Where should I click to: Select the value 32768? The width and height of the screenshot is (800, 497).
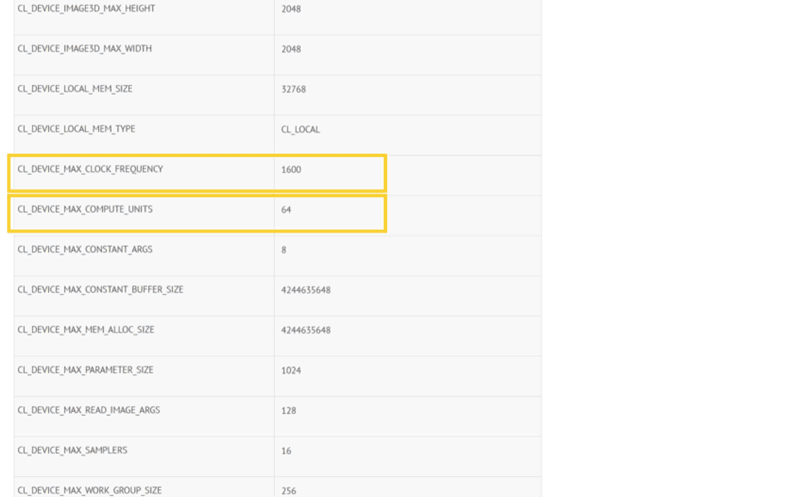(x=293, y=90)
